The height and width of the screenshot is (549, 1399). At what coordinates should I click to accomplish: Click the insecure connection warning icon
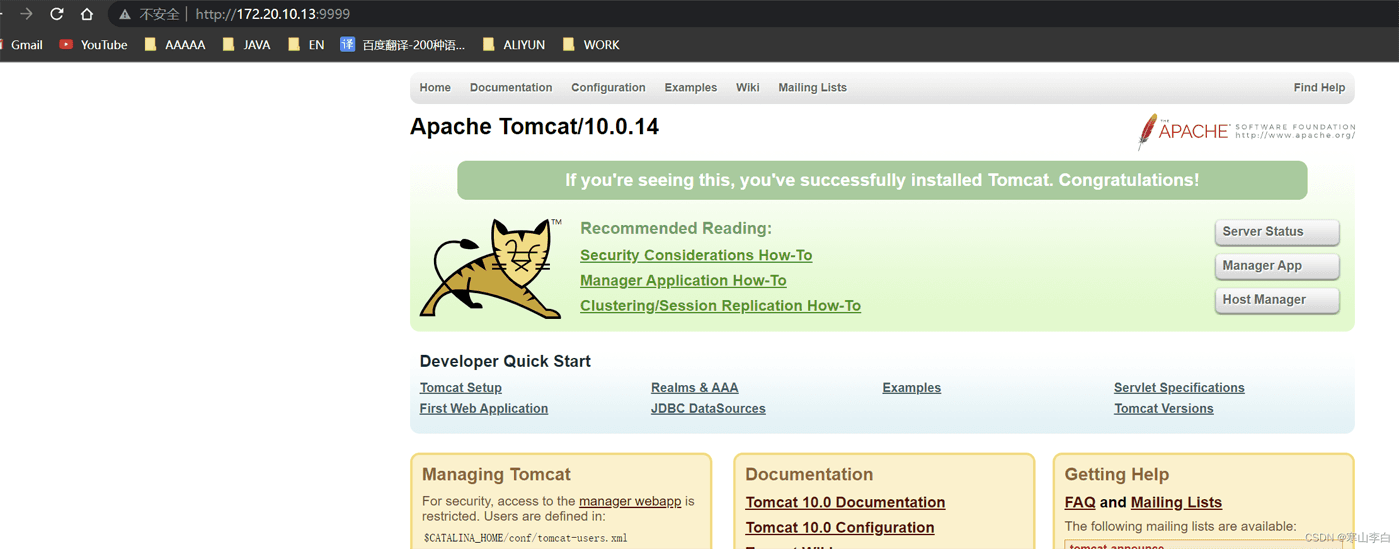[x=124, y=15]
